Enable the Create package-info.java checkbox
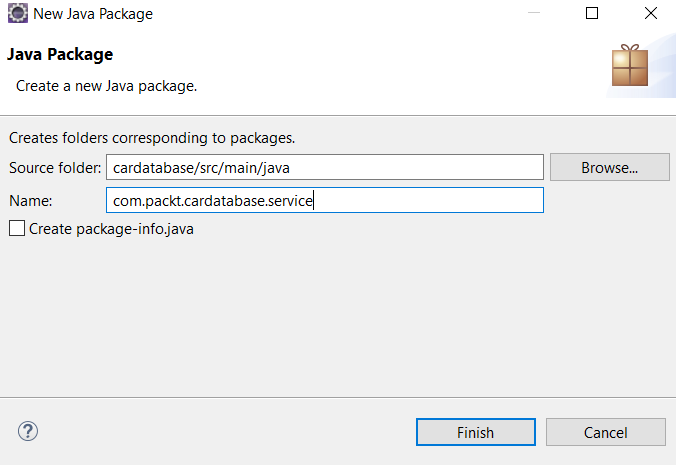 point(17,228)
